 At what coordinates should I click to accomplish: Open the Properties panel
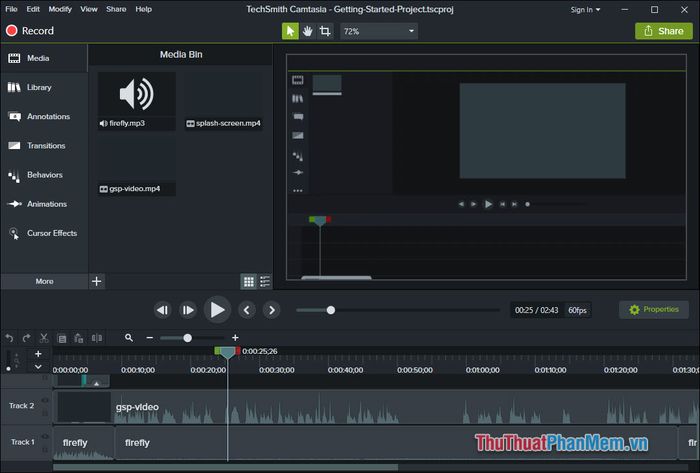tap(654, 310)
